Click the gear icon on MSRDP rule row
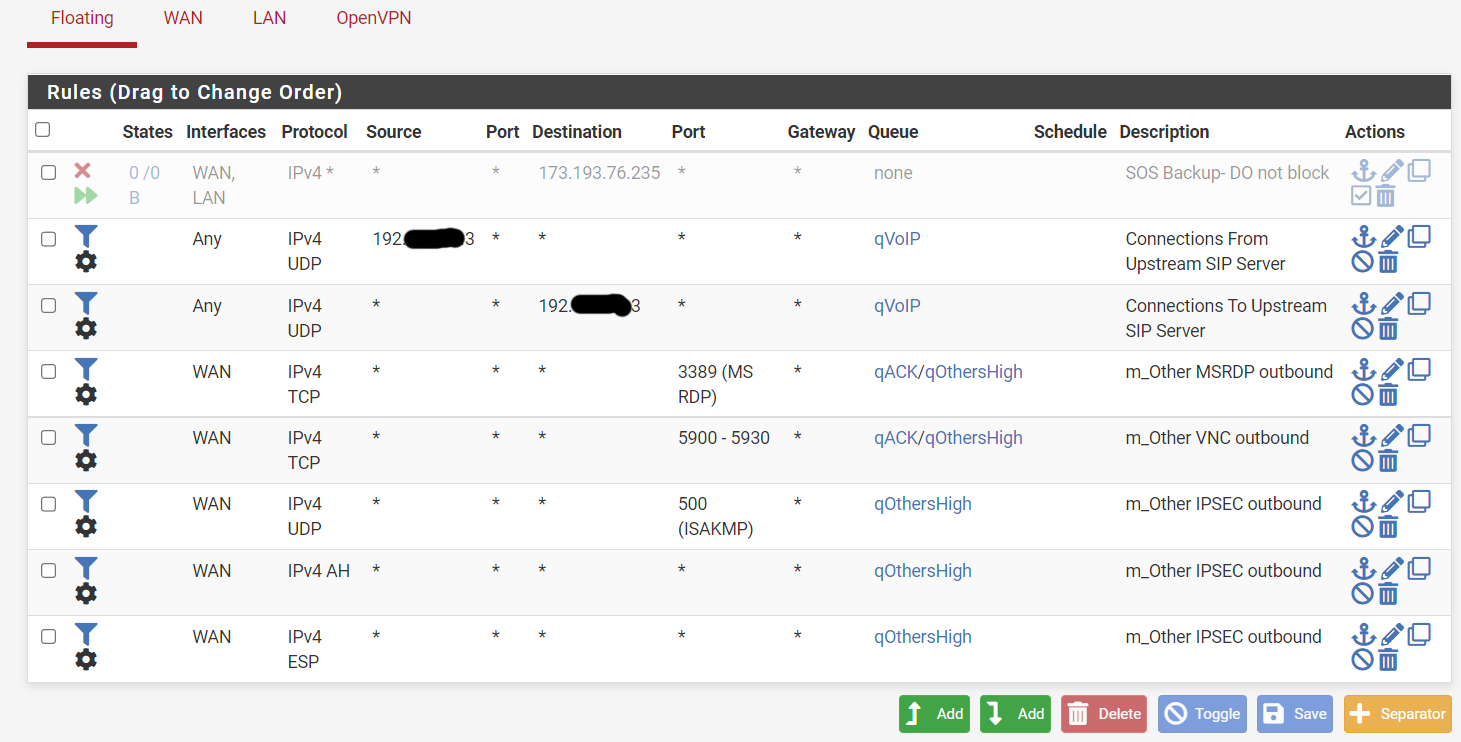Image resolution: width=1461 pixels, height=742 pixels. (x=86, y=394)
